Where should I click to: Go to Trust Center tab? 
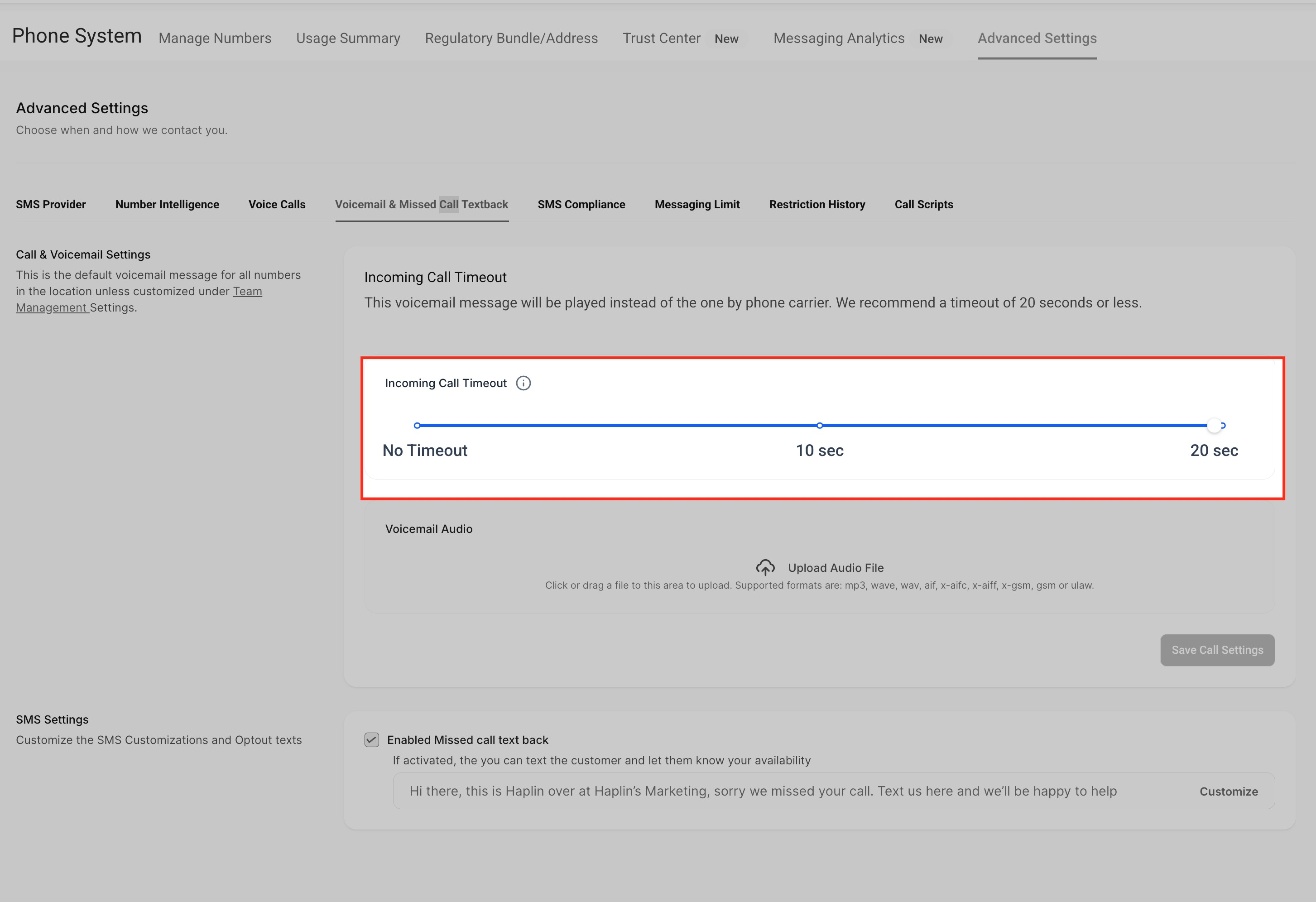click(662, 38)
